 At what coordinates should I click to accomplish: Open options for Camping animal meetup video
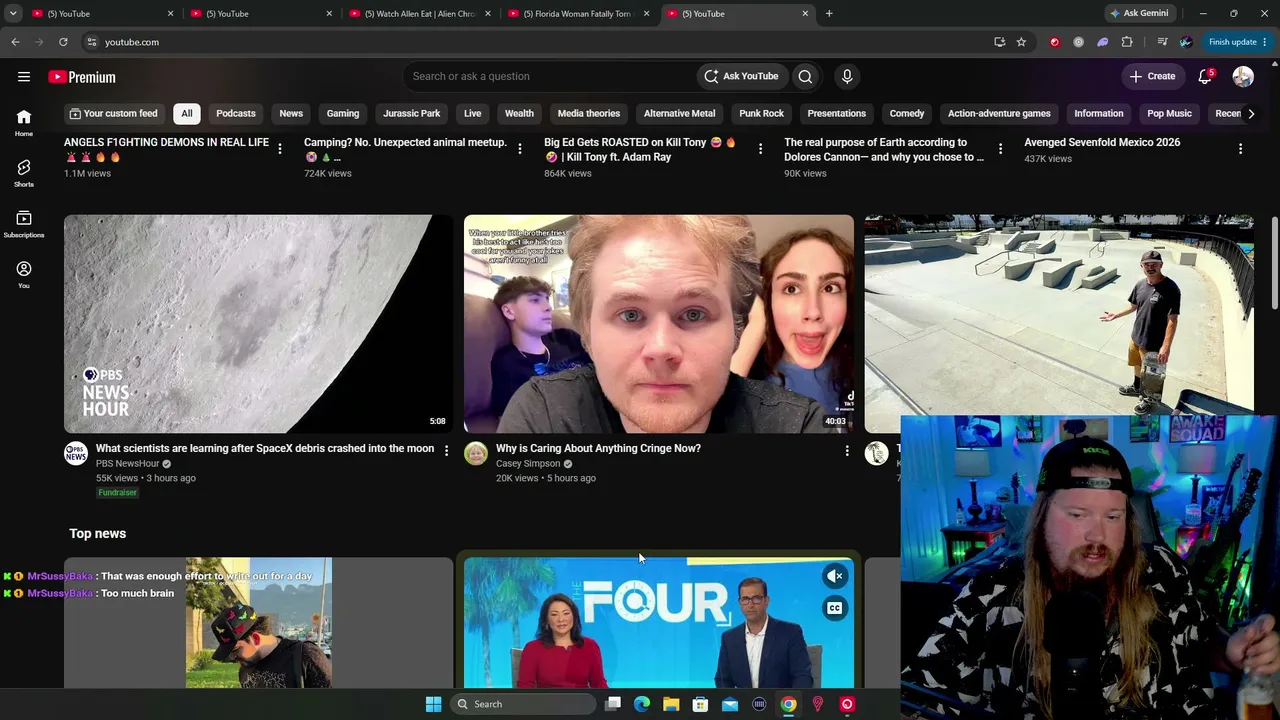519,149
